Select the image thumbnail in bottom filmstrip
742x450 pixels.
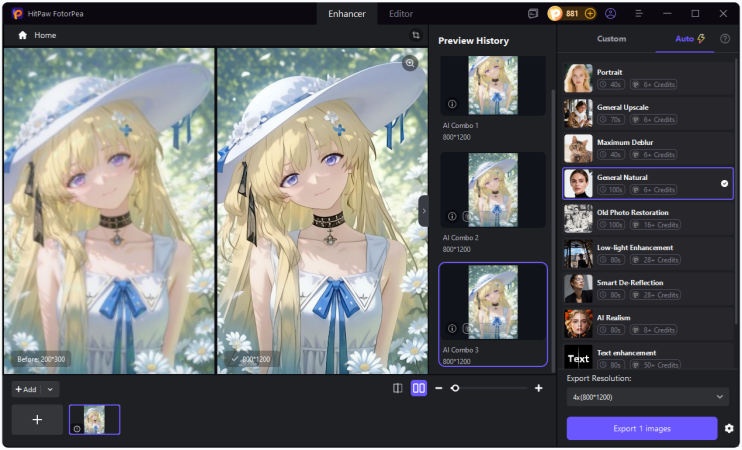[x=95, y=420]
